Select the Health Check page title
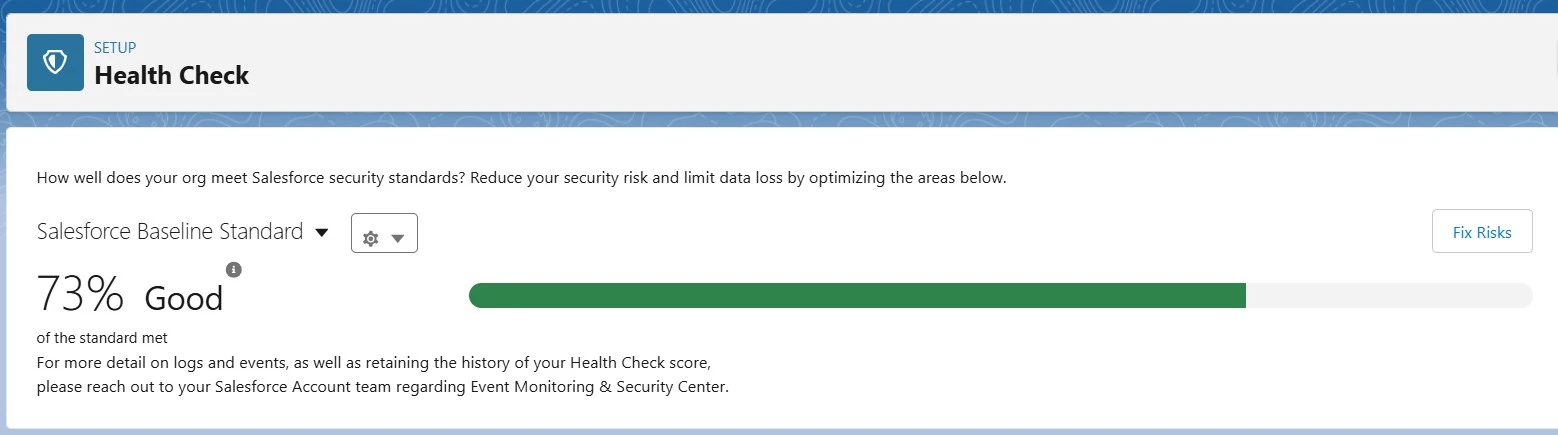Viewport: 1558px width, 435px height. click(x=171, y=75)
